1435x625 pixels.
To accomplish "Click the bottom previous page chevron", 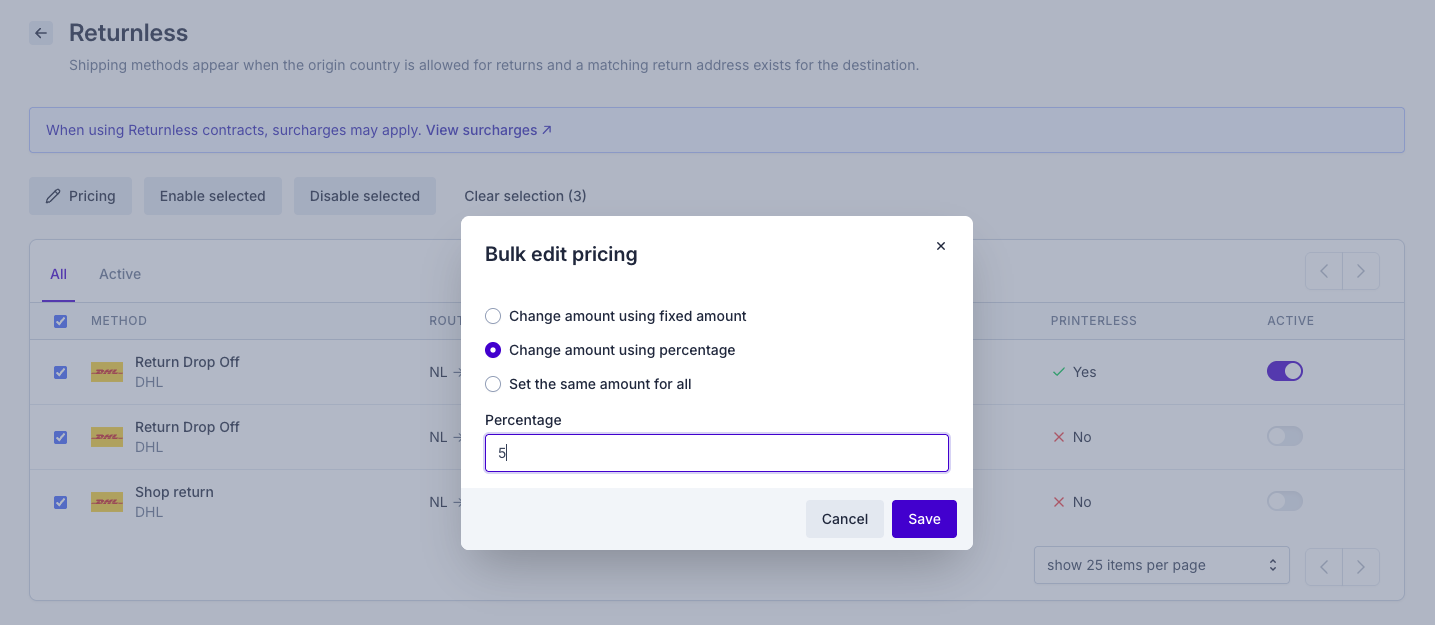I will click(1324, 566).
